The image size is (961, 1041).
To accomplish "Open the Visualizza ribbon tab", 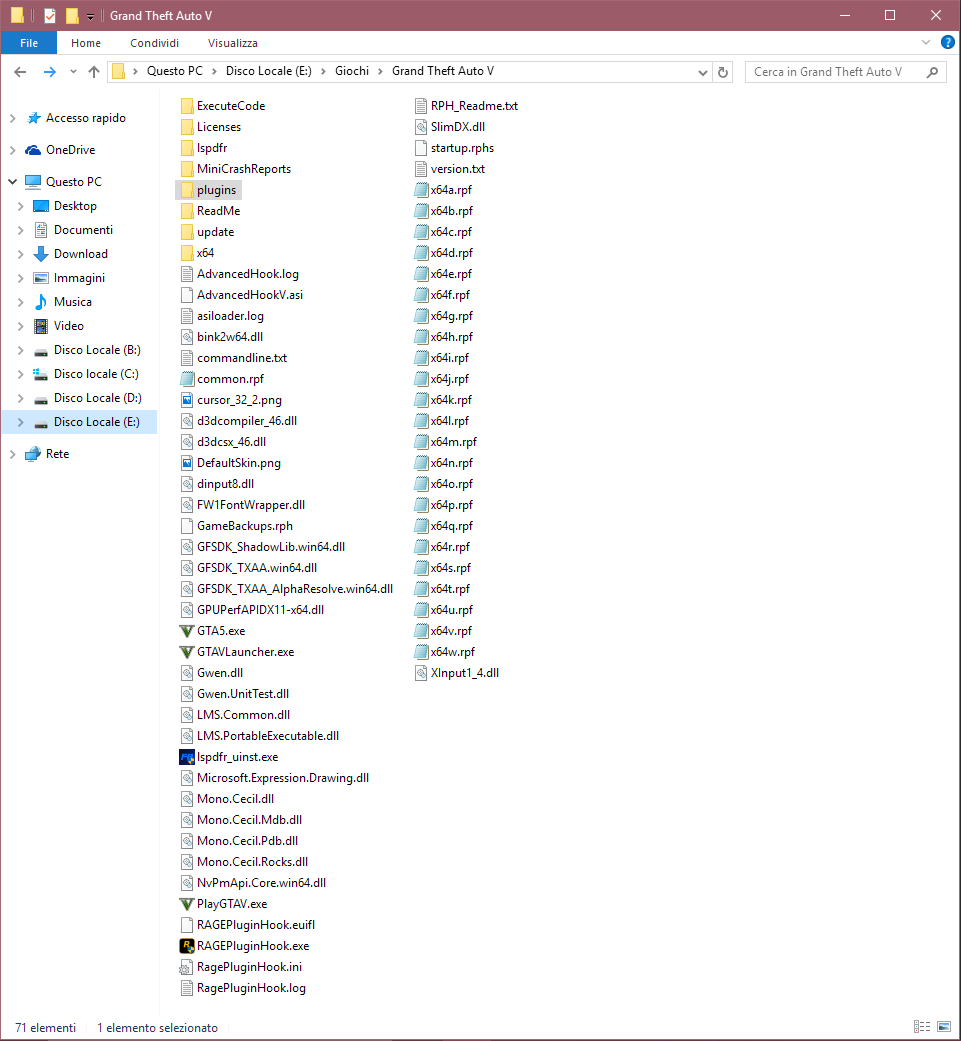I will [232, 43].
